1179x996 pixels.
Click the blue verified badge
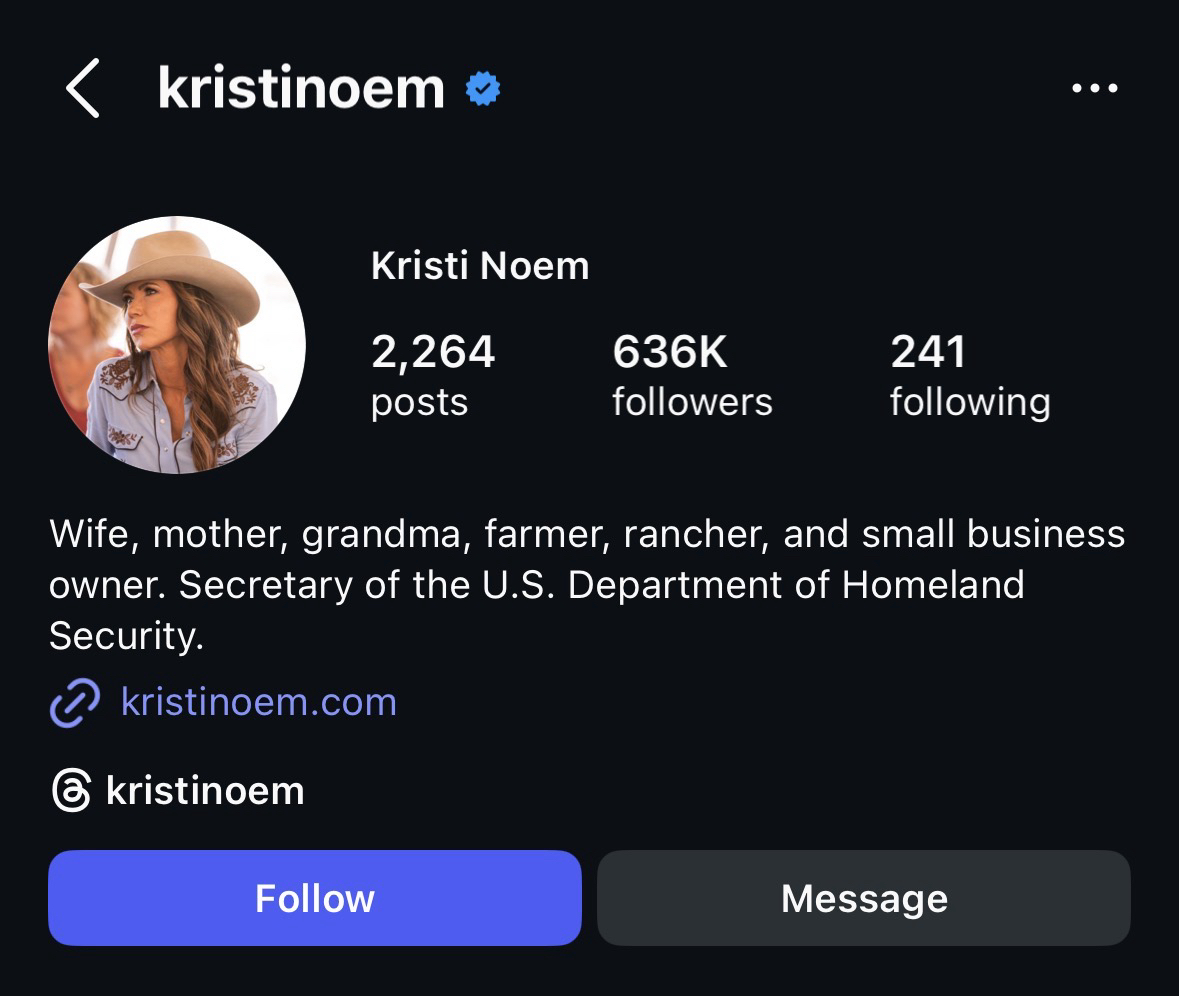(x=483, y=89)
